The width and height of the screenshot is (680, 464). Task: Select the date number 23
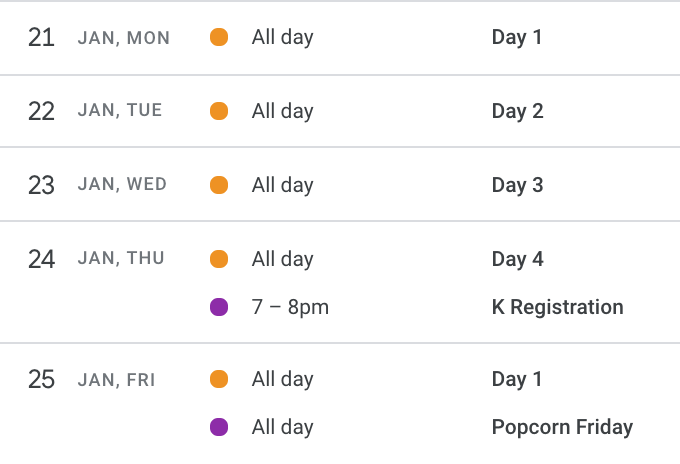[x=41, y=185]
